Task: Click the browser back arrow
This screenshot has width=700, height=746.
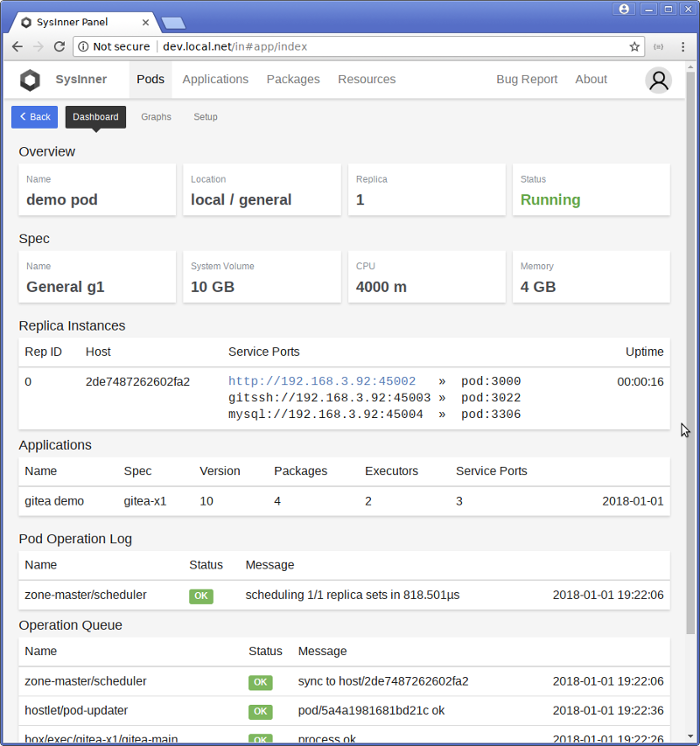Action: point(17,47)
